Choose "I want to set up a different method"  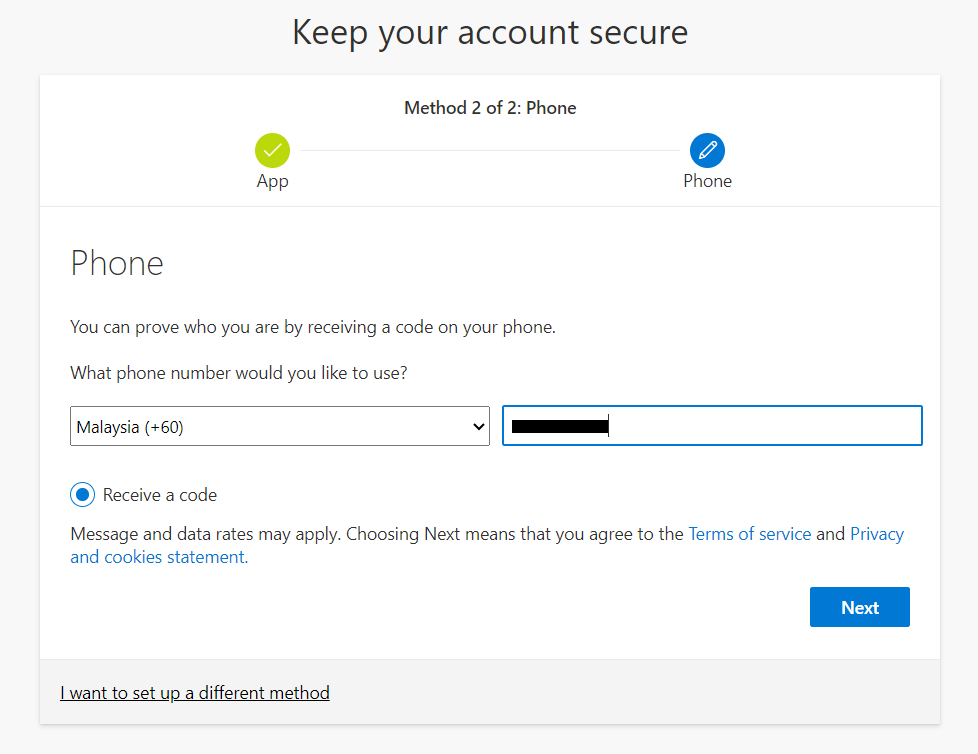pyautogui.click(x=195, y=693)
